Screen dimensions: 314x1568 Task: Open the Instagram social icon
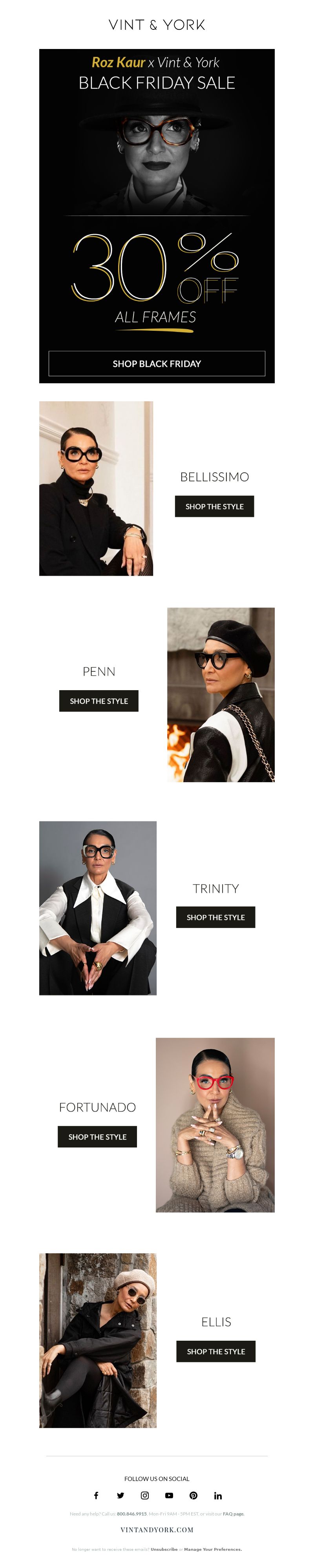[x=144, y=1495]
